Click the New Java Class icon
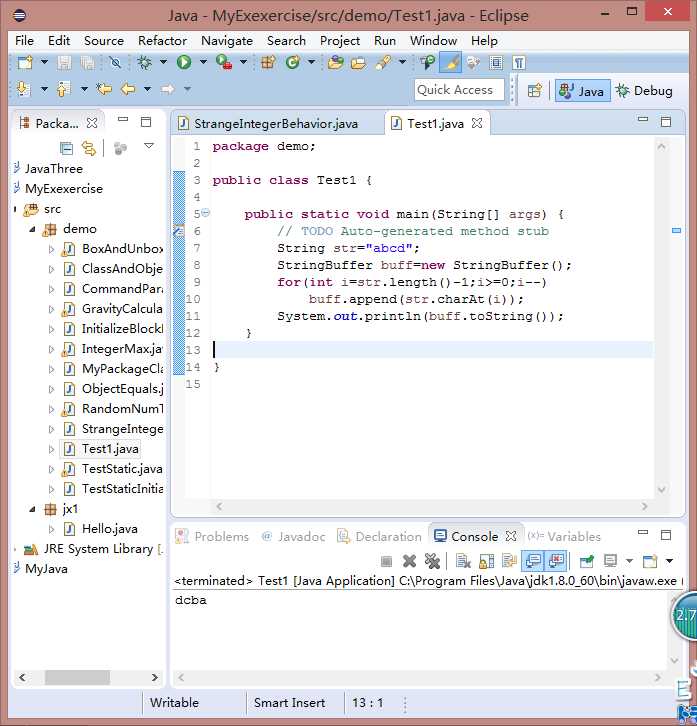The image size is (697, 726). point(293,62)
